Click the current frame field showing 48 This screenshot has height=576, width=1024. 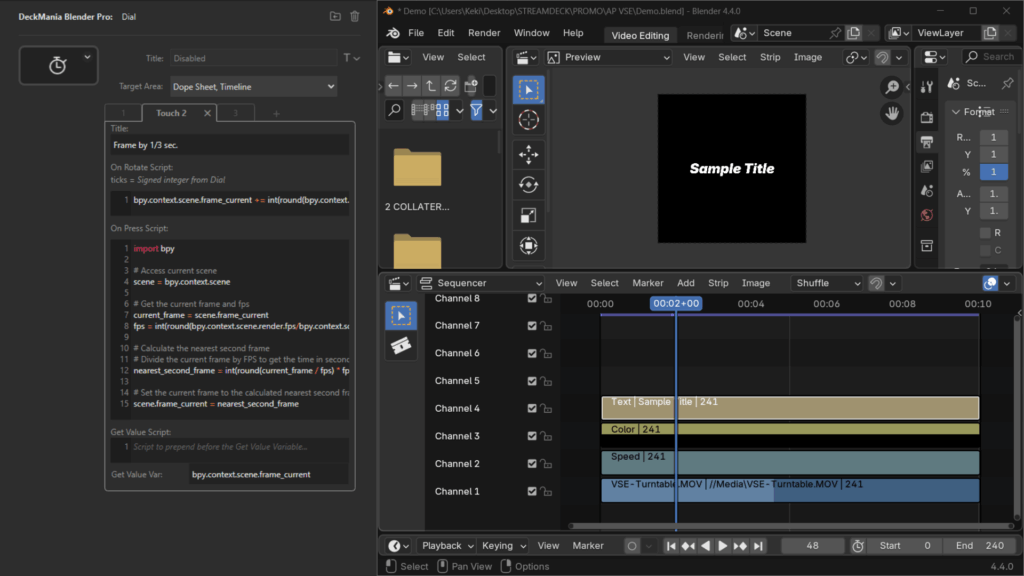812,546
